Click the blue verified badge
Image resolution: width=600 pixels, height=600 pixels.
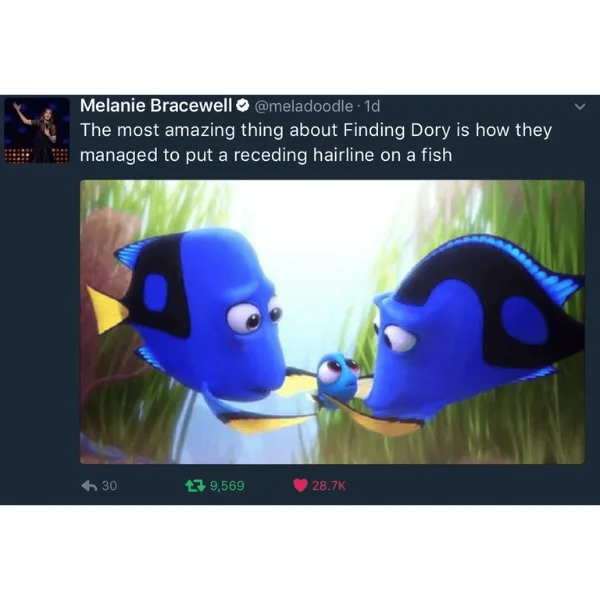pyautogui.click(x=243, y=106)
